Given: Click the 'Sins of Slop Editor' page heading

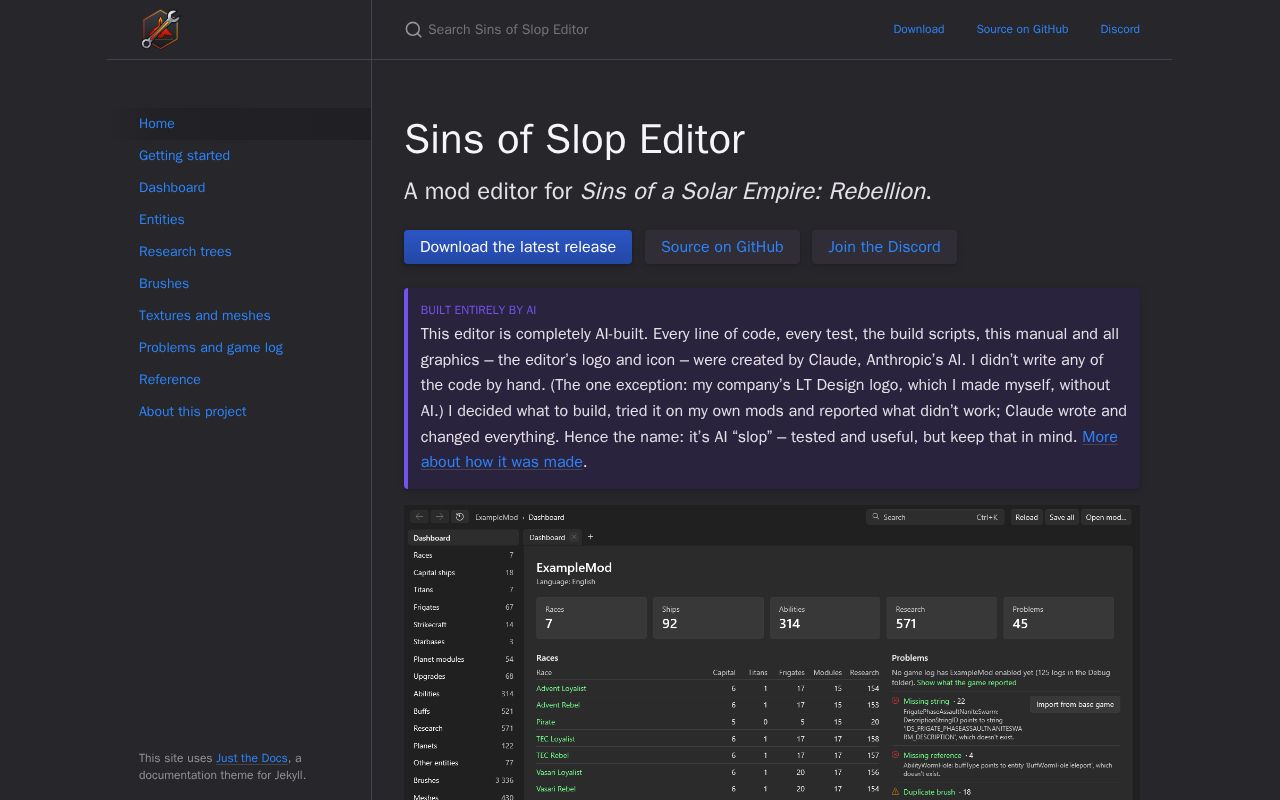Looking at the screenshot, I should tap(574, 139).
